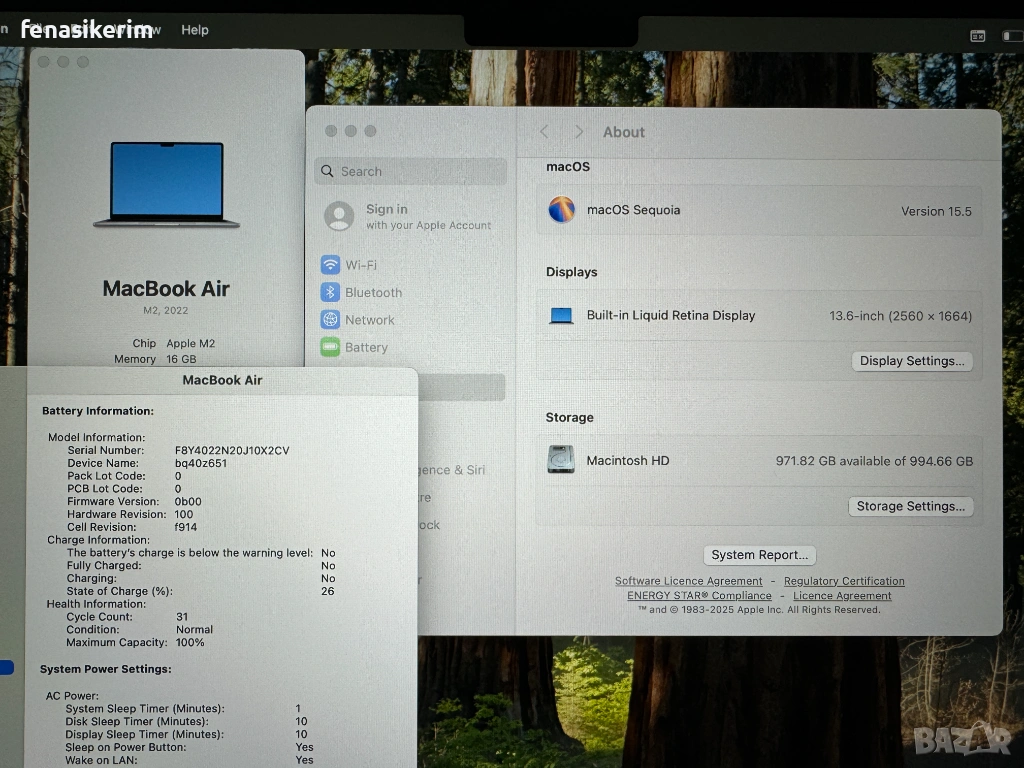1024x768 pixels.
Task: Click the MacBook Air laptop image
Action: tap(166, 185)
